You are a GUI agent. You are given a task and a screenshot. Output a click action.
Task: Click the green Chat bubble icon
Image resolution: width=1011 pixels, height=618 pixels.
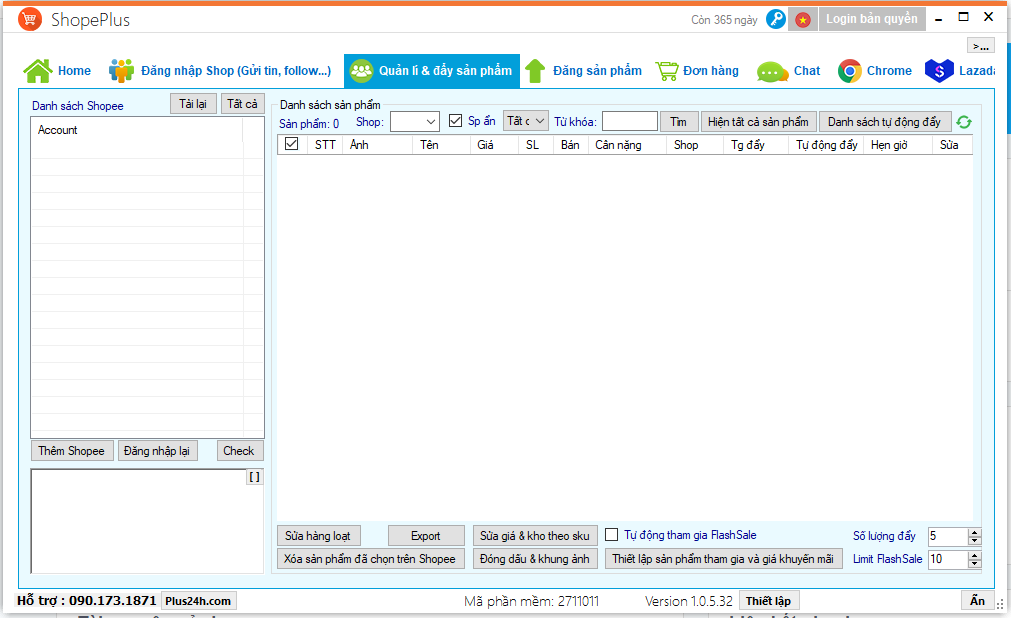tap(772, 72)
